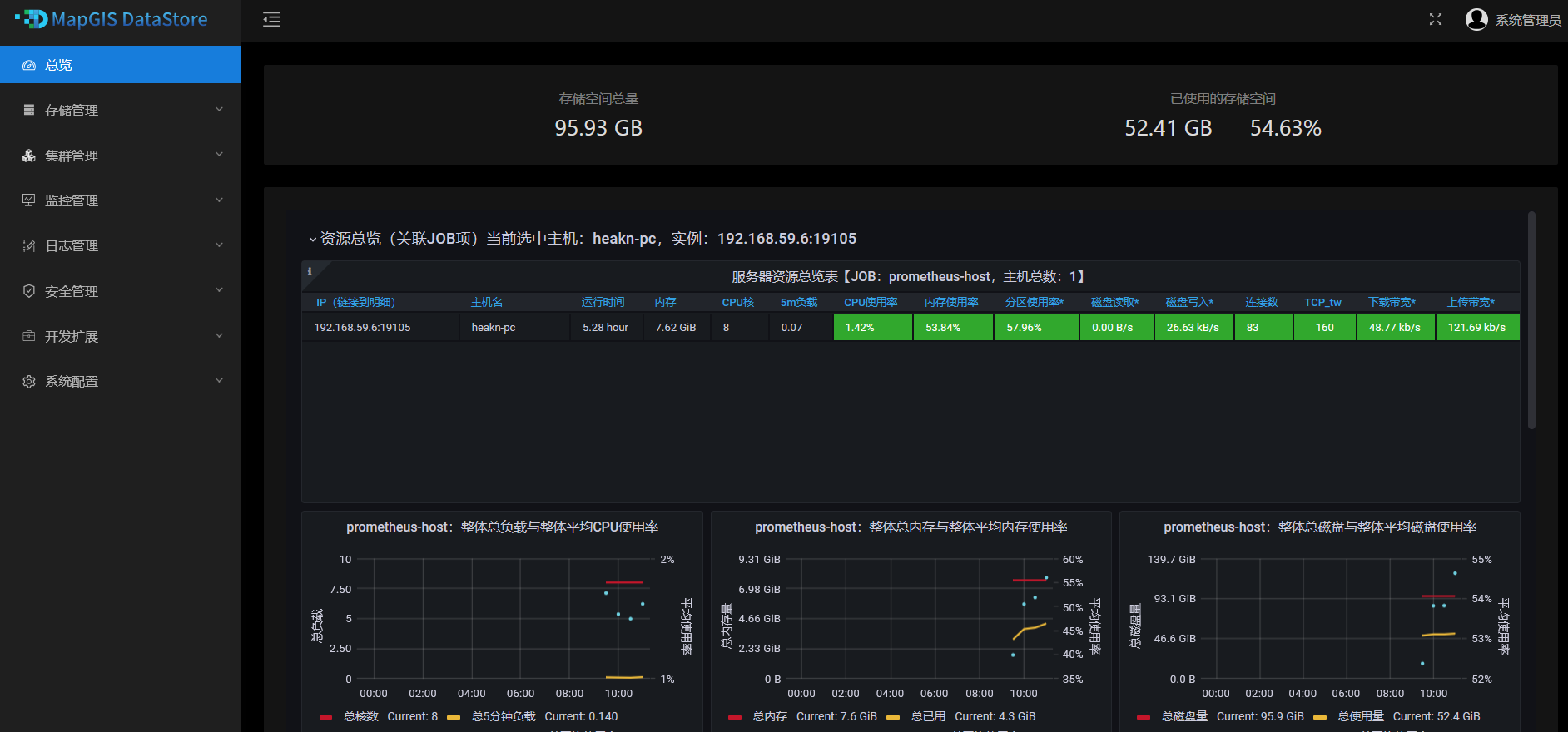Click the 总览 dashboard icon
Screen dimensions: 1568x732
(29, 65)
